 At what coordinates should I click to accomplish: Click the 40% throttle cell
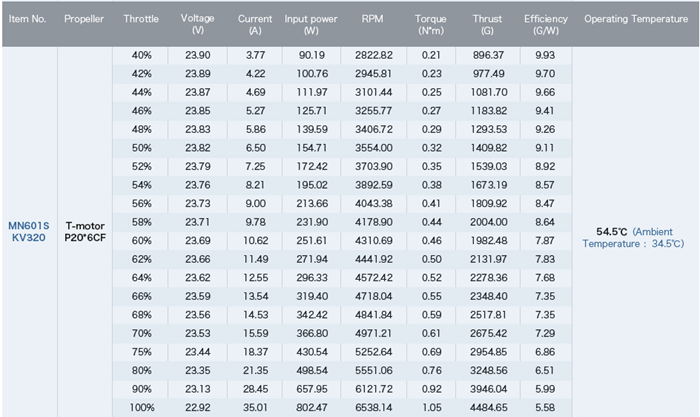coord(141,55)
